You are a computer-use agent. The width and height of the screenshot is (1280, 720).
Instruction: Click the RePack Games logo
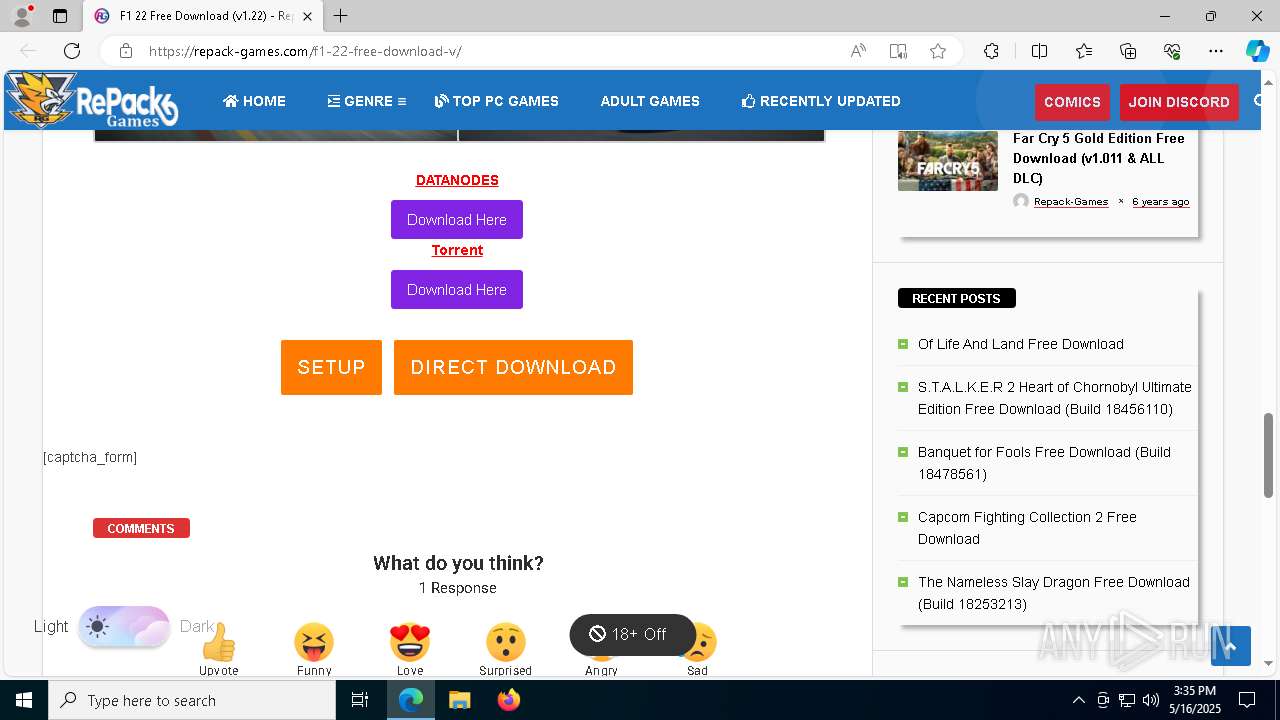[92, 100]
